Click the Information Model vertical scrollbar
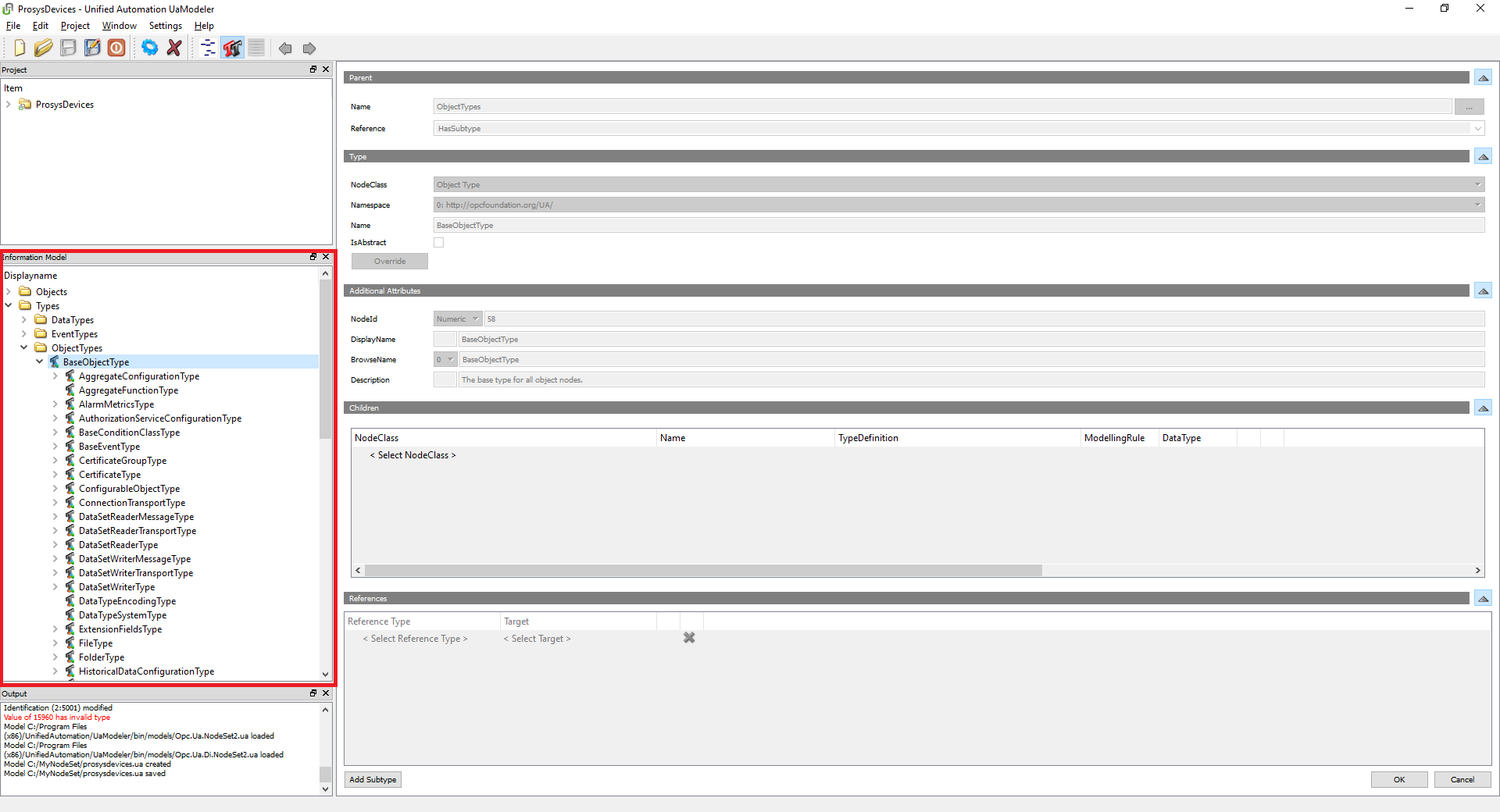The width and height of the screenshot is (1500, 812). 325,359
